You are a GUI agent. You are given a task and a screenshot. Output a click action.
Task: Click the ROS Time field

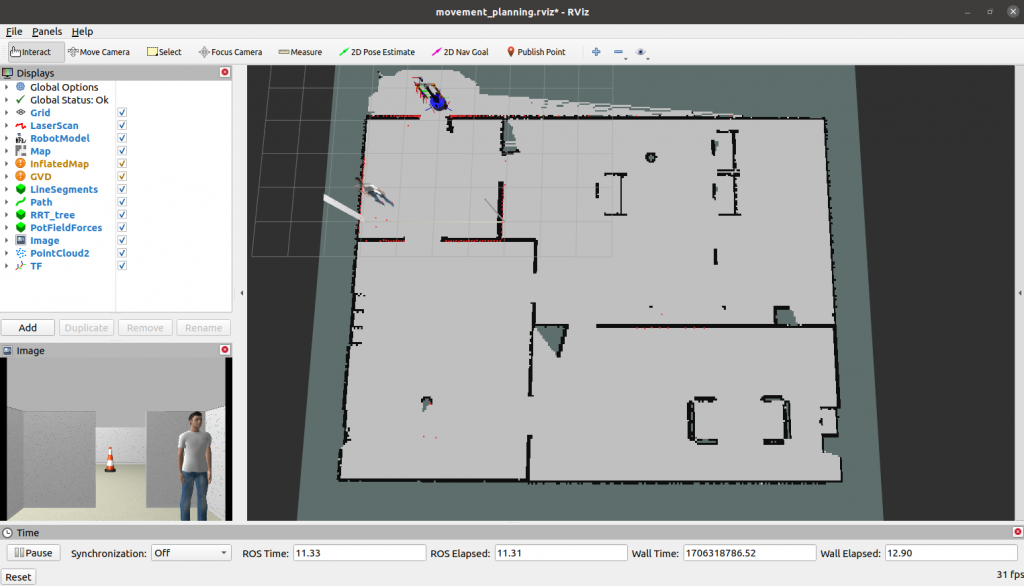[x=359, y=553]
